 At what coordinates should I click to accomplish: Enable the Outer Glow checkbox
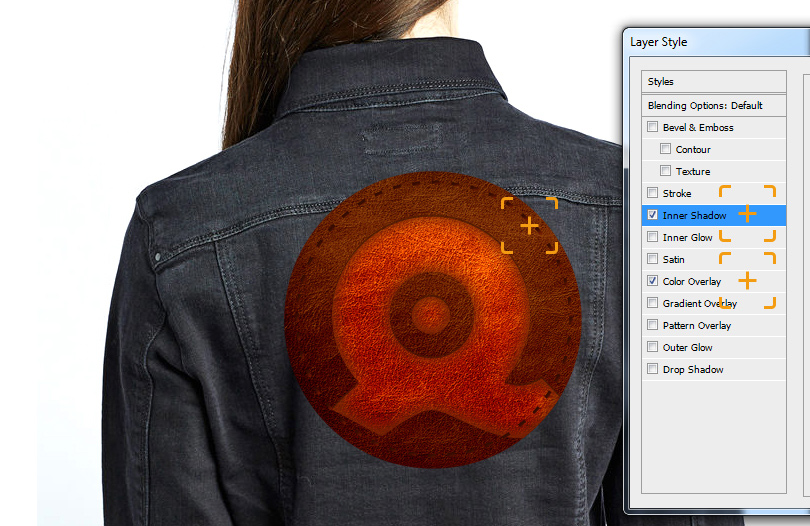652,346
